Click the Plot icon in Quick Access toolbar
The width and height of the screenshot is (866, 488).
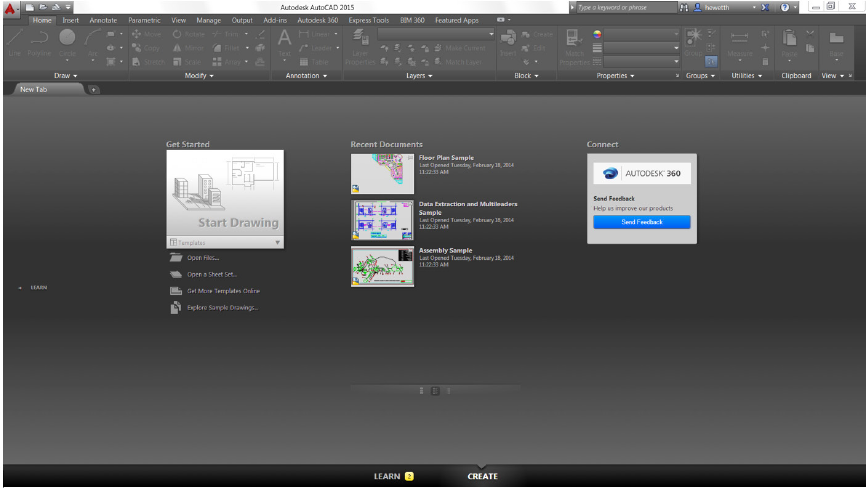pyautogui.click(x=56, y=7)
